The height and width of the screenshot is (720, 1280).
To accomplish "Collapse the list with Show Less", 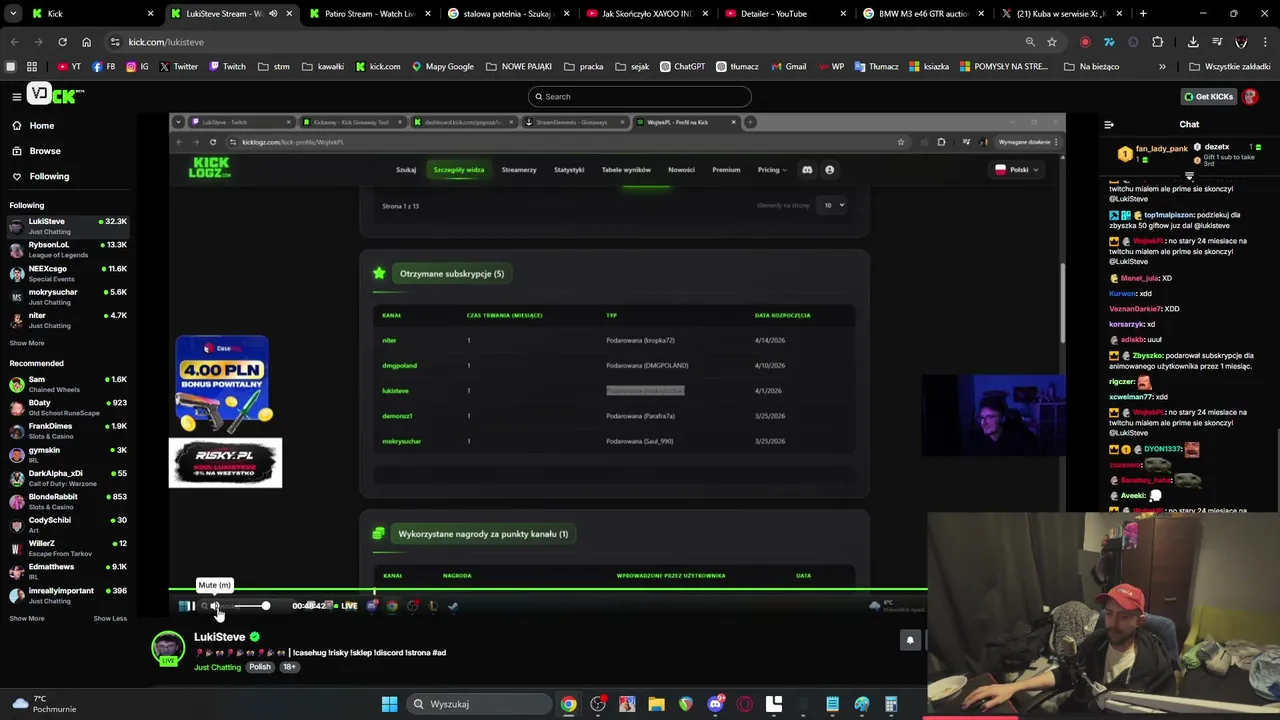I will click(x=110, y=618).
